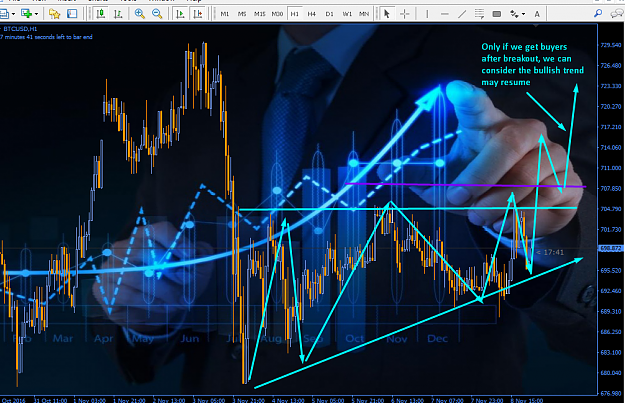The width and height of the screenshot is (625, 403).
Task: Select the H4 timeframe
Action: (312, 14)
